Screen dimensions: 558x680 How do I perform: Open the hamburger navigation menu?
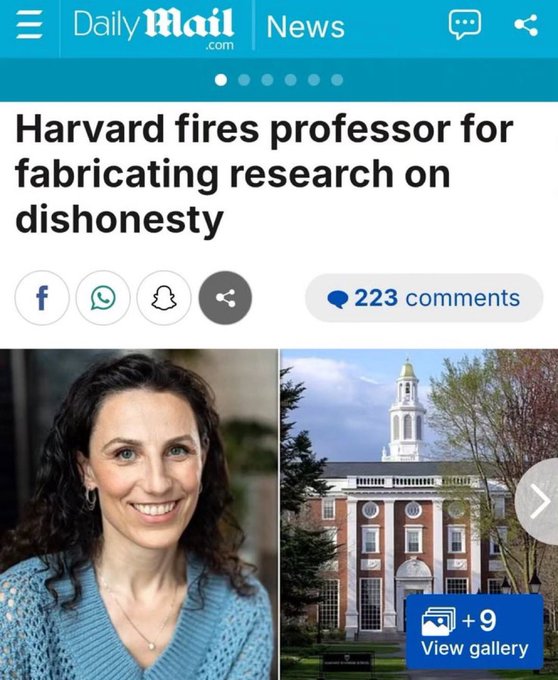(x=29, y=26)
